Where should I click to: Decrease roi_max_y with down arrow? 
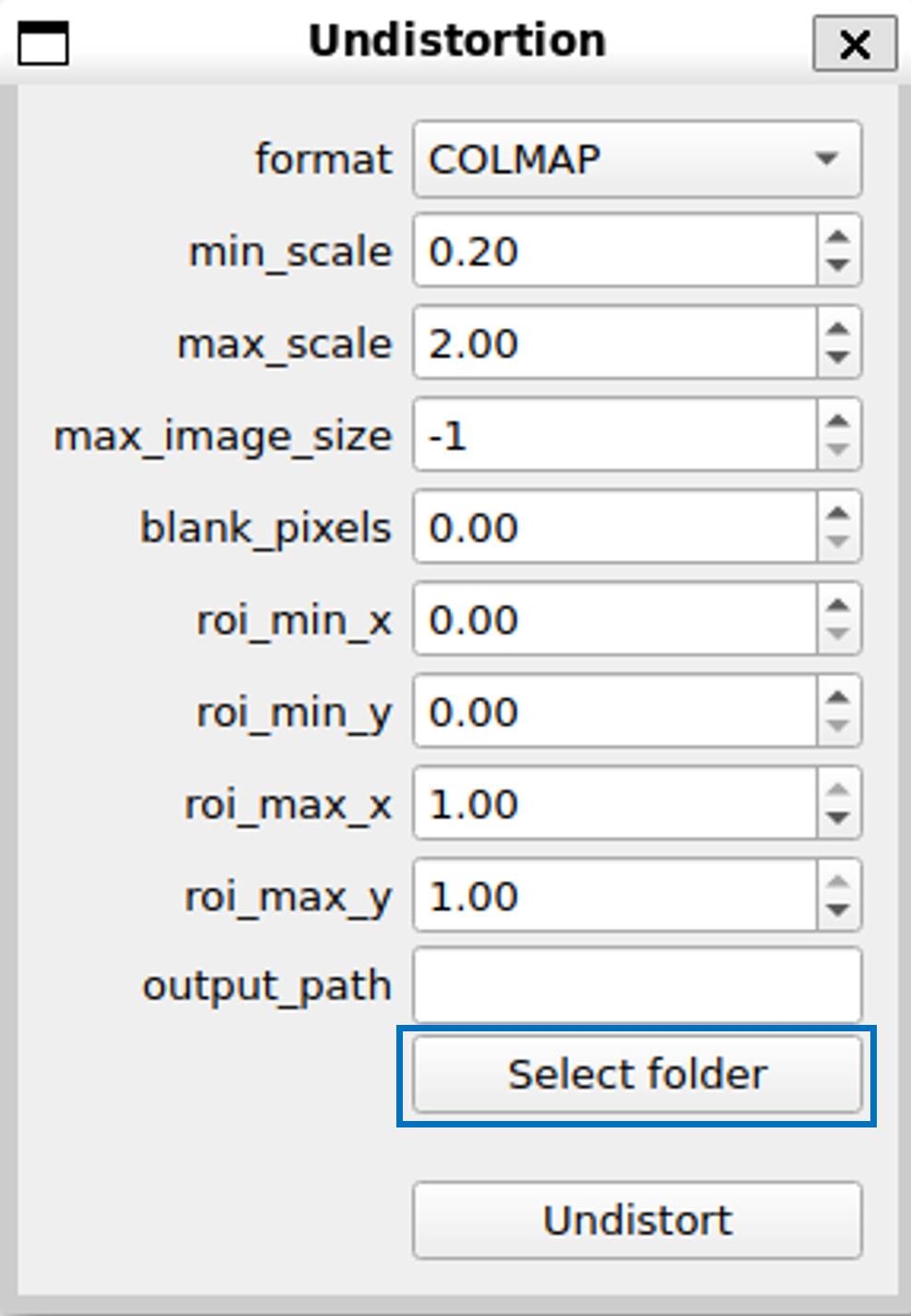pos(838,910)
